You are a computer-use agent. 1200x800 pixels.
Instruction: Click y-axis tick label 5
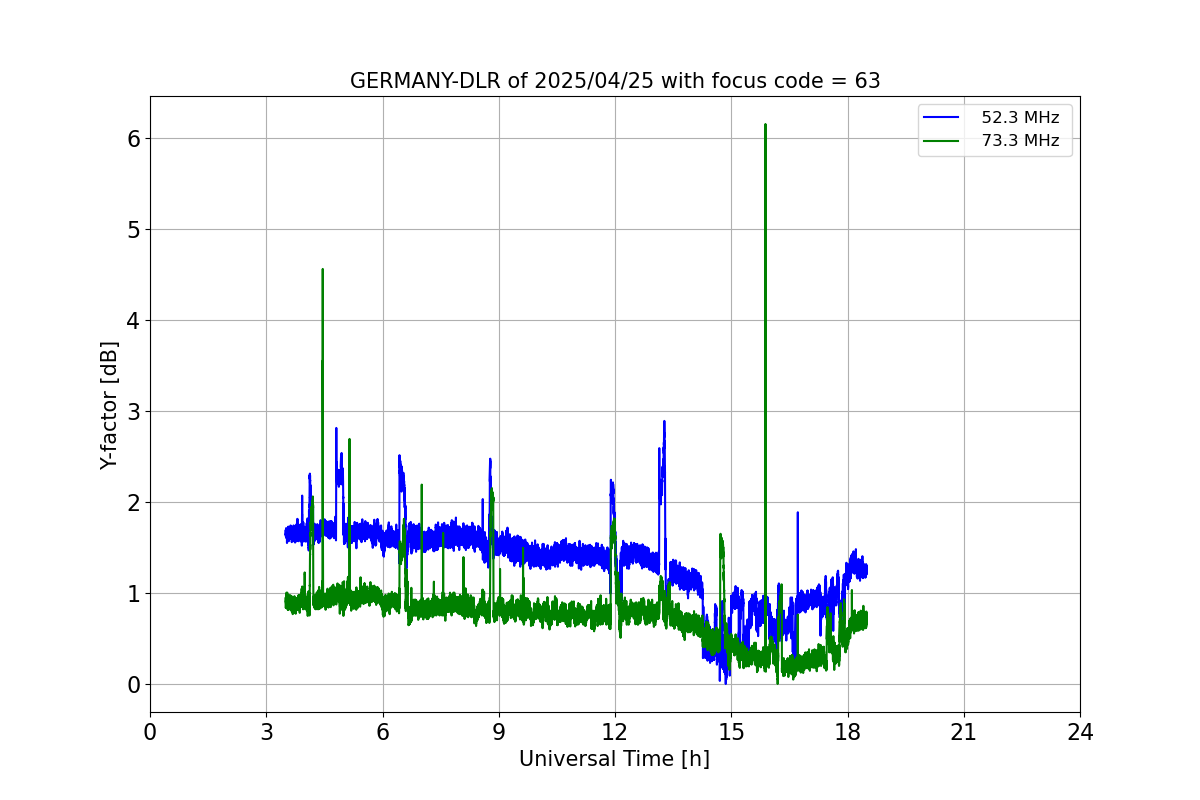coord(133,230)
